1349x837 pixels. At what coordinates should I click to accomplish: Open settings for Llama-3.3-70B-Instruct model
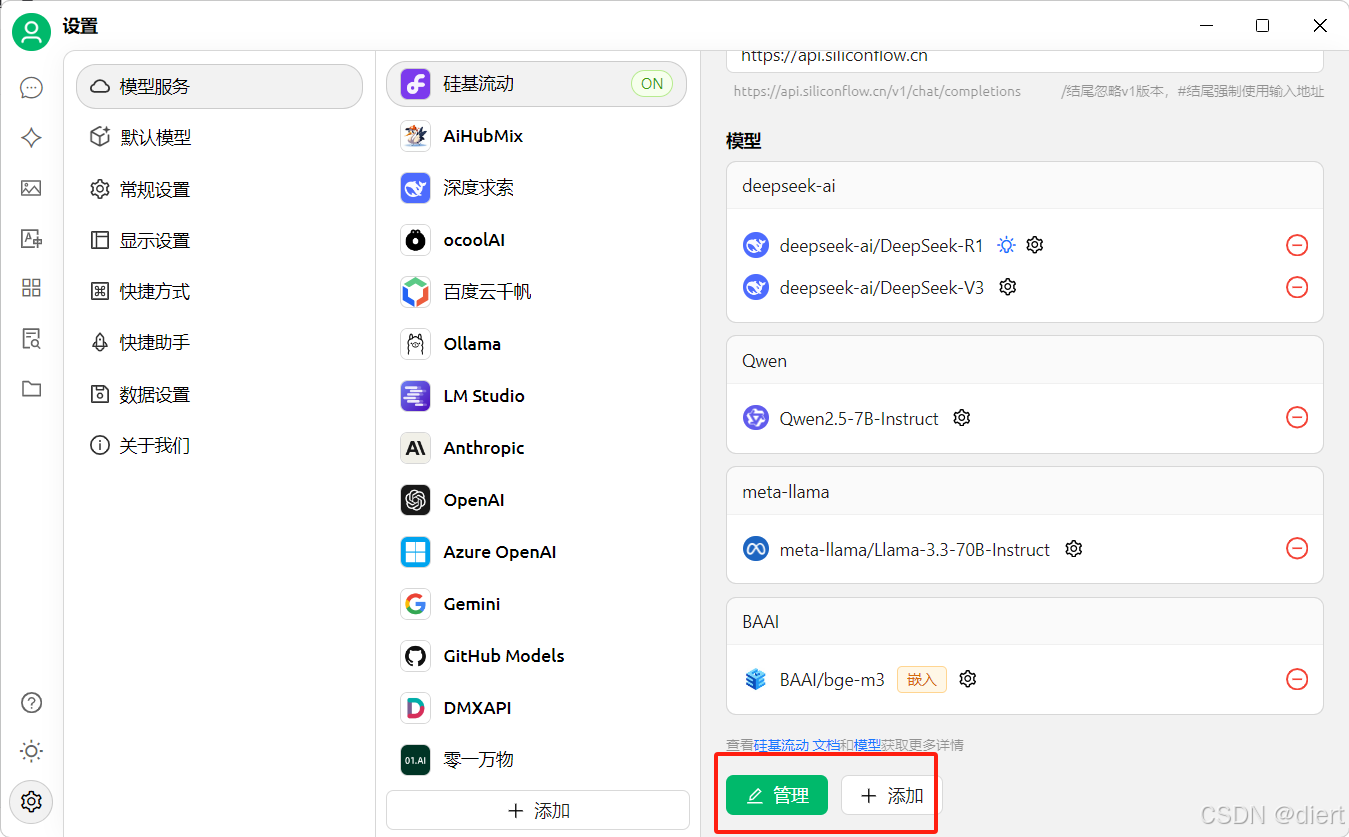[x=1074, y=549]
